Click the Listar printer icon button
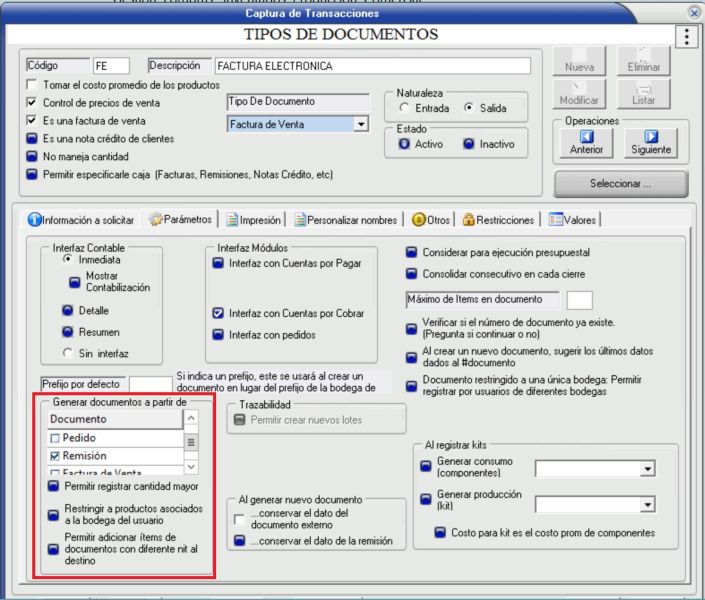This screenshot has height=600, width=705. click(x=644, y=94)
